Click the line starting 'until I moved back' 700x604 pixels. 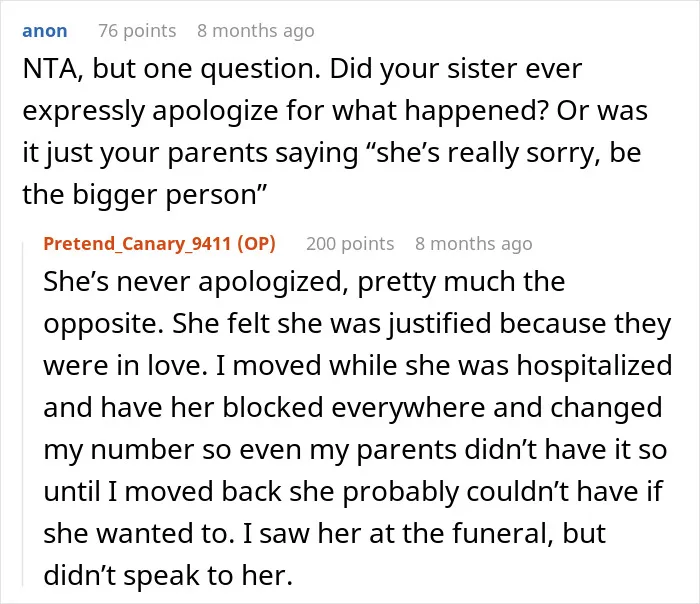(x=353, y=492)
